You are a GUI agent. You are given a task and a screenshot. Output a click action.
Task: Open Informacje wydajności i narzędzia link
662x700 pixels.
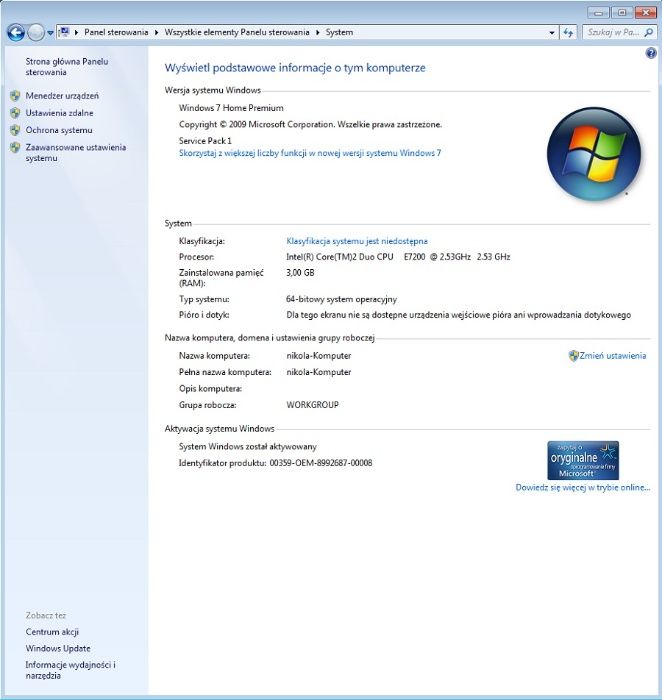point(71,670)
